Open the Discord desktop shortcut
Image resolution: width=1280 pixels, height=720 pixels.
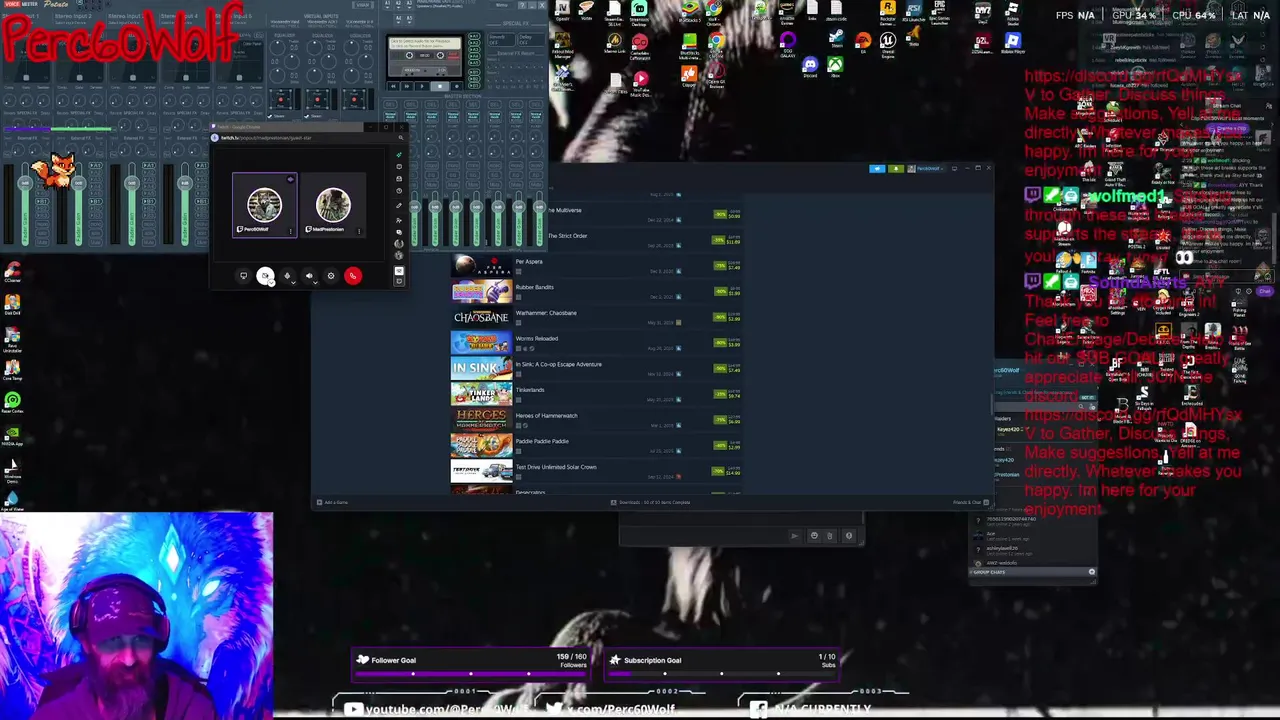810,67
